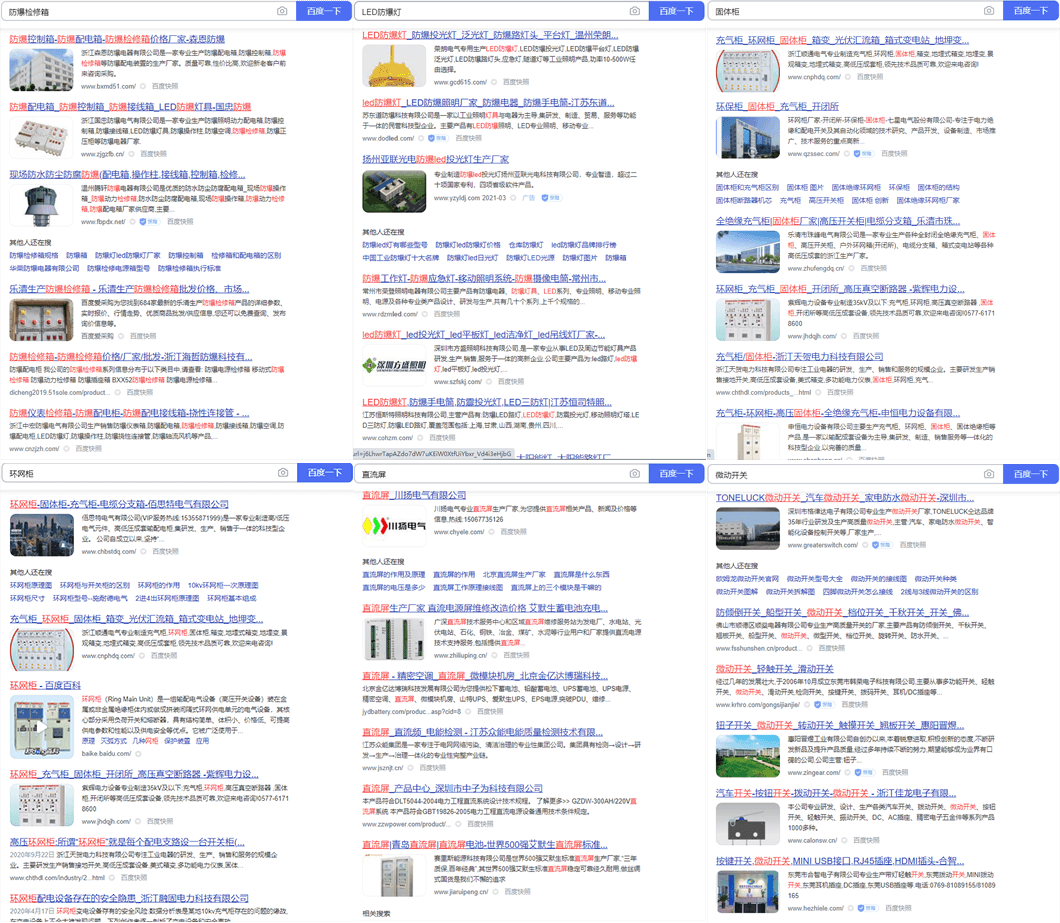Open image search camera in 固体柜 search bar
Screen dimensions: 1060x923
(989, 11)
